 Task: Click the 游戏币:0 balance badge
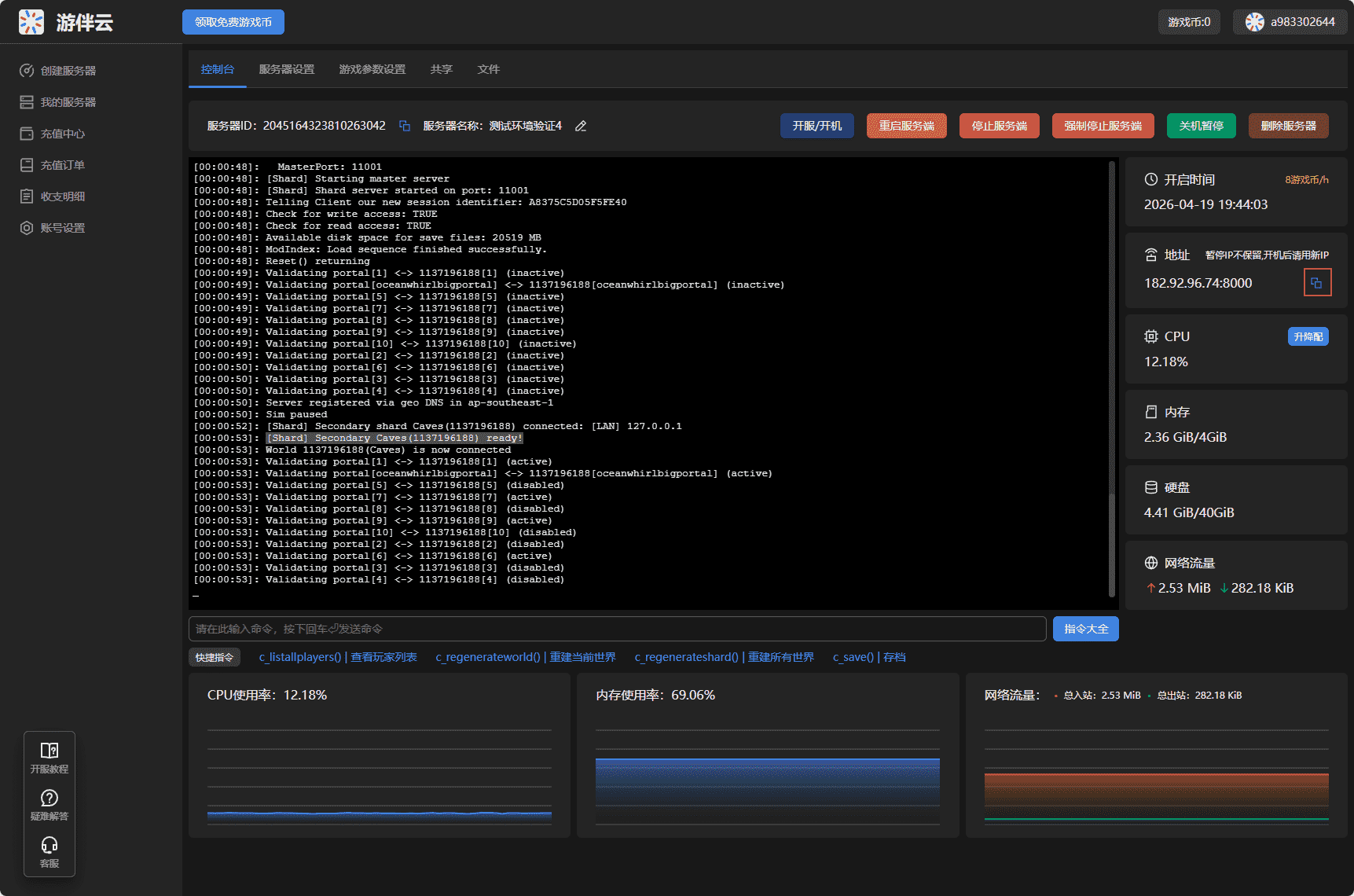[1189, 22]
